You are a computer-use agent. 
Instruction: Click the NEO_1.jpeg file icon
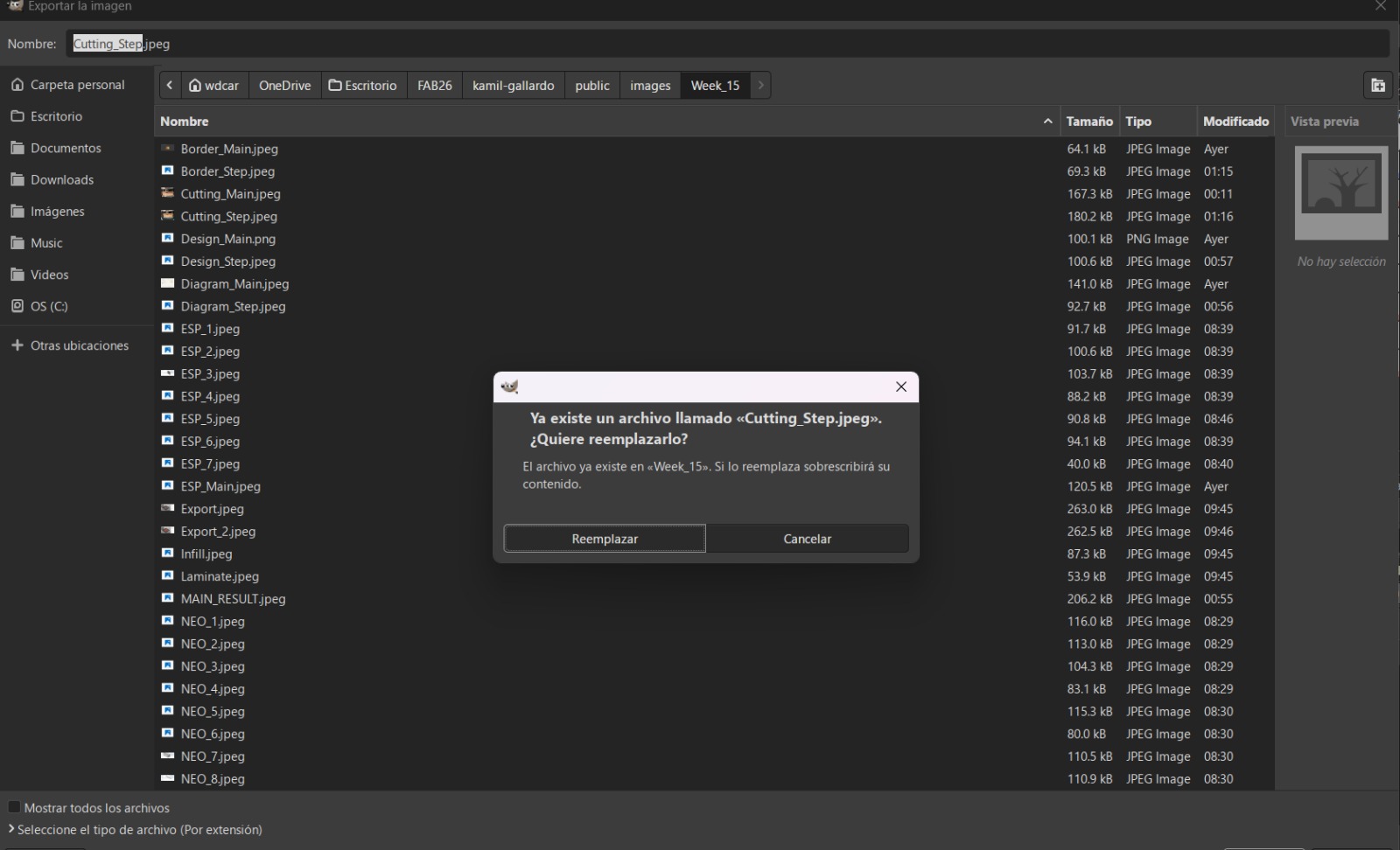point(168,621)
